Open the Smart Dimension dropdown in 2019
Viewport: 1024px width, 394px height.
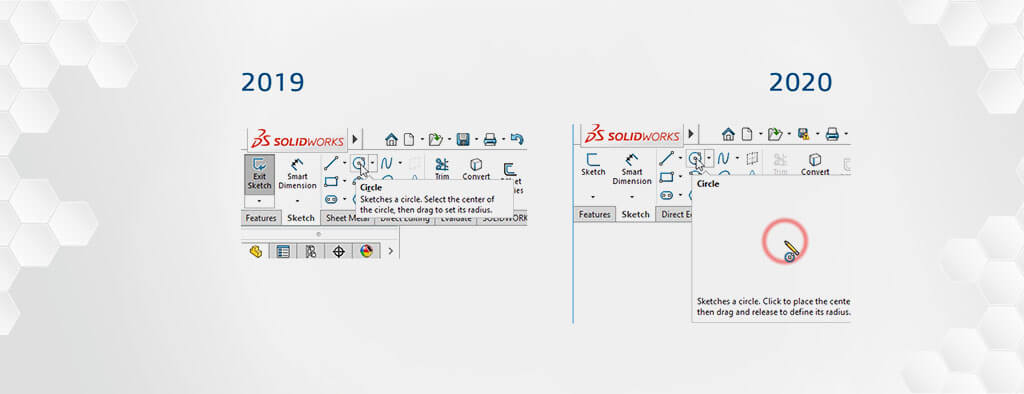[297, 201]
